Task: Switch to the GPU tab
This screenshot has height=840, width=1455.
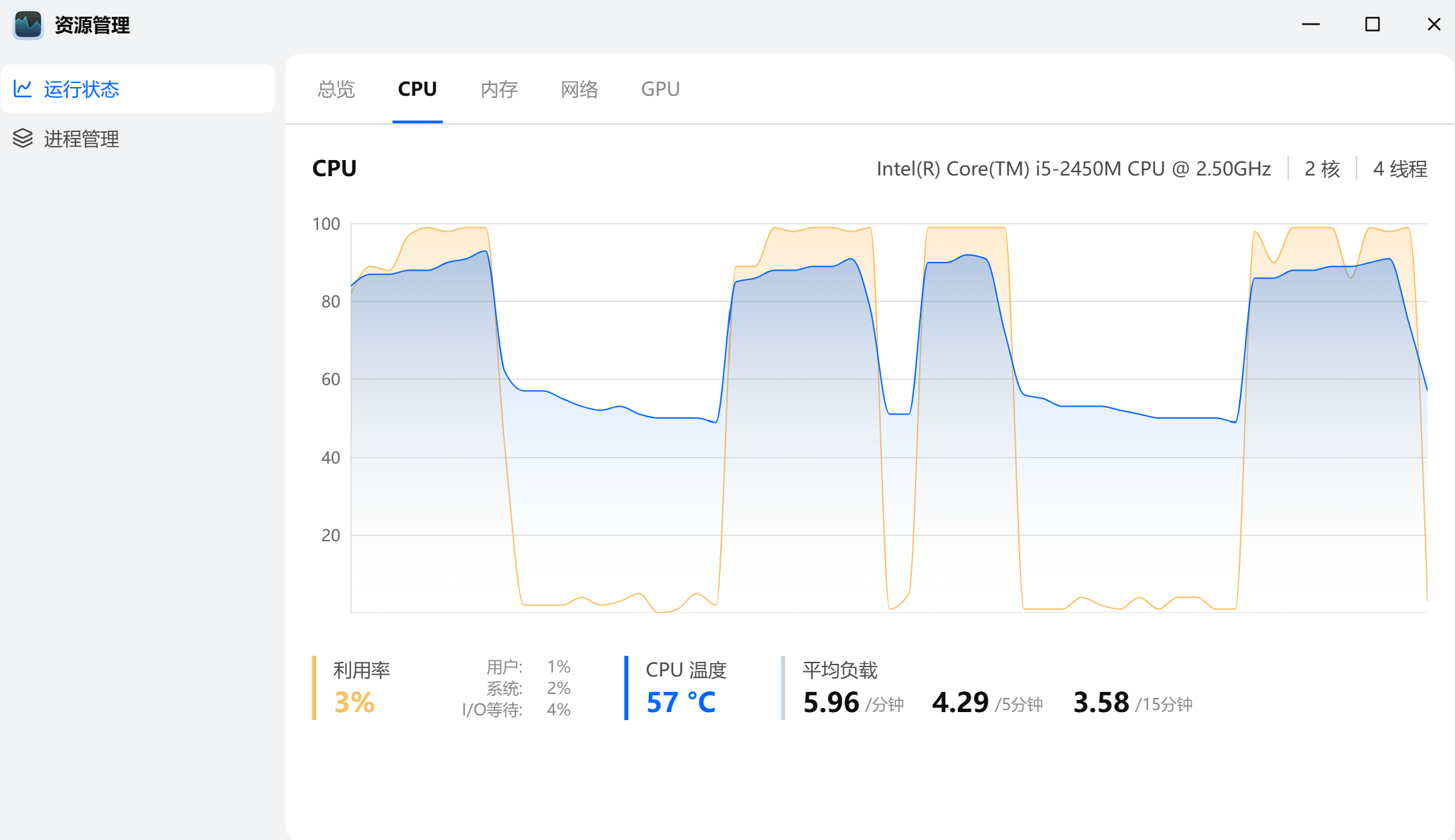Action: [x=660, y=89]
